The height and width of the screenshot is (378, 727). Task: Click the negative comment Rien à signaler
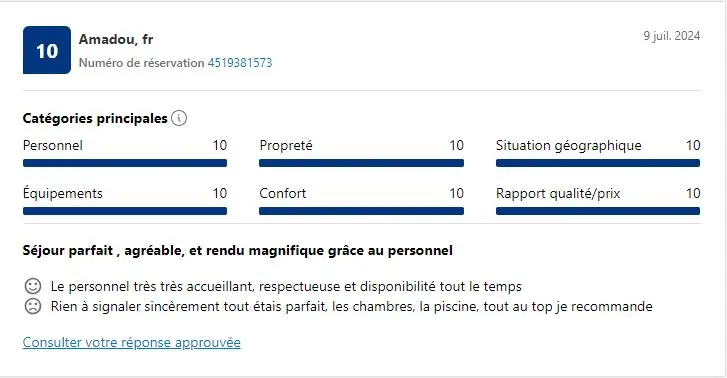coord(351,306)
